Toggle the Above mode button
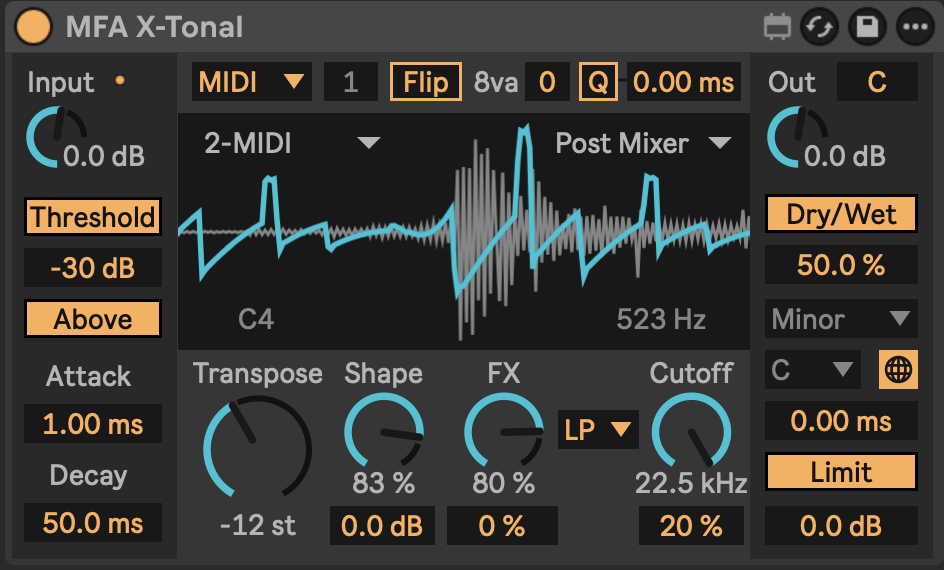The height and width of the screenshot is (570, 944). click(93, 319)
